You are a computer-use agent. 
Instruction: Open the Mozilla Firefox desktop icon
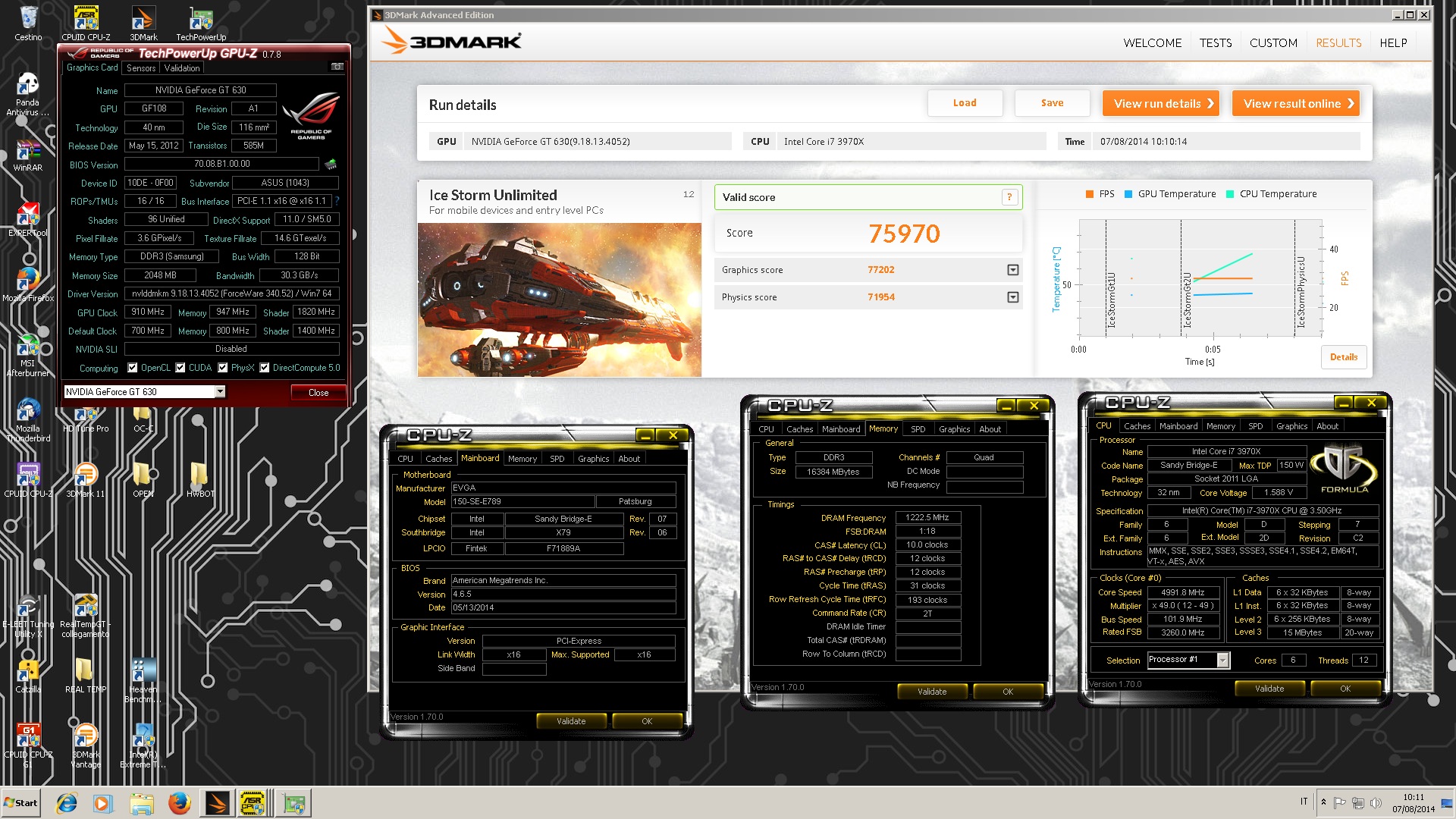(x=28, y=284)
